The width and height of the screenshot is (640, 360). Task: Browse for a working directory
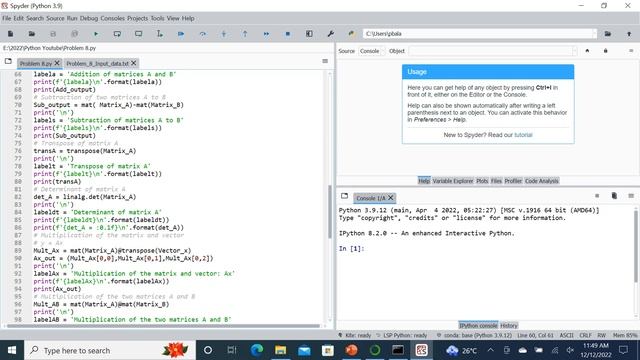tap(608, 34)
